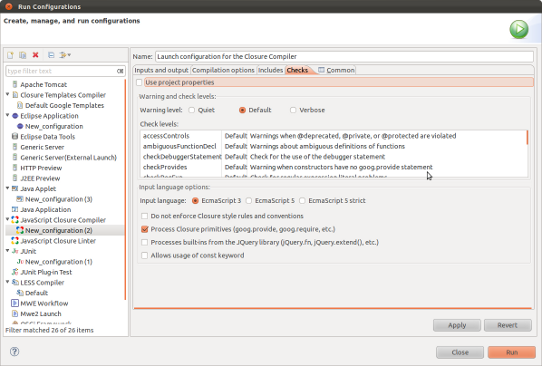Select EcmaScript 5 strict input language
Viewport: 542px width, 366px height.
(x=302, y=200)
